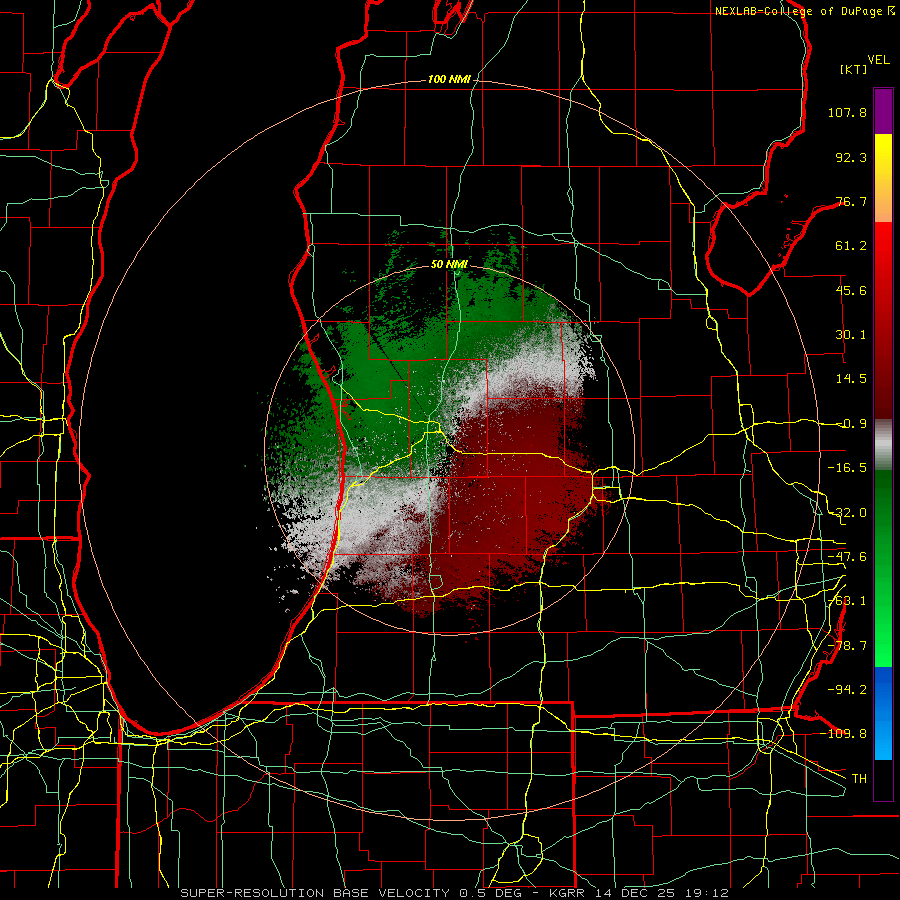Click the [KT] units label
This screenshot has height=900, width=900.
tap(853, 69)
